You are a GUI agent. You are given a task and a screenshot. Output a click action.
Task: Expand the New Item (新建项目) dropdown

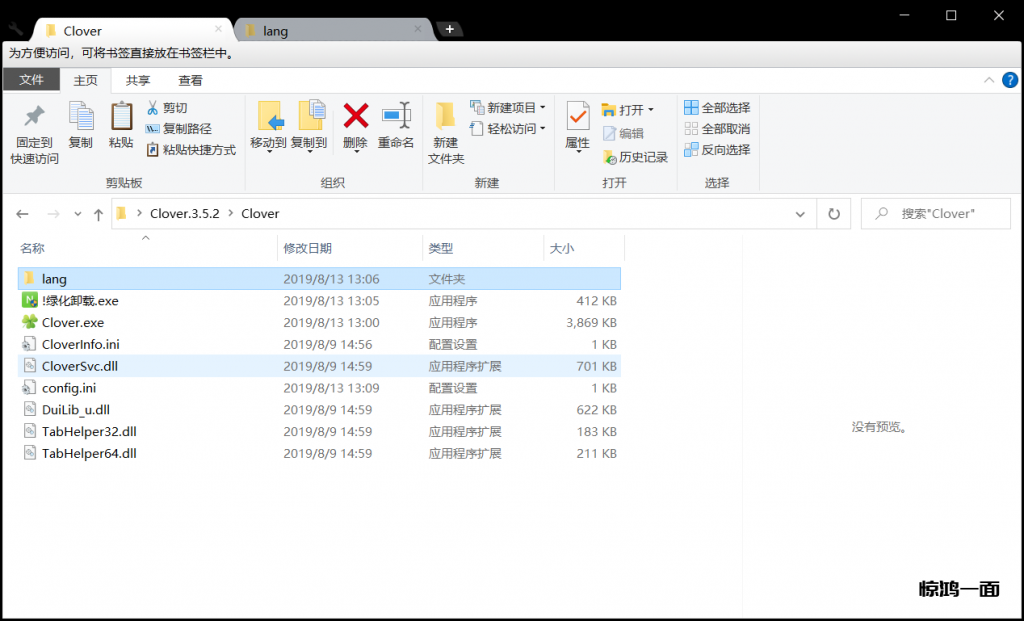click(x=543, y=108)
